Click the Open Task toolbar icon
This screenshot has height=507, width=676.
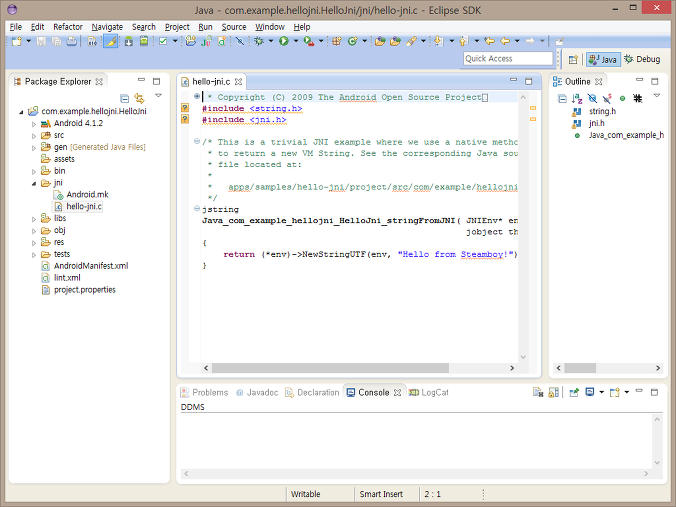point(395,41)
